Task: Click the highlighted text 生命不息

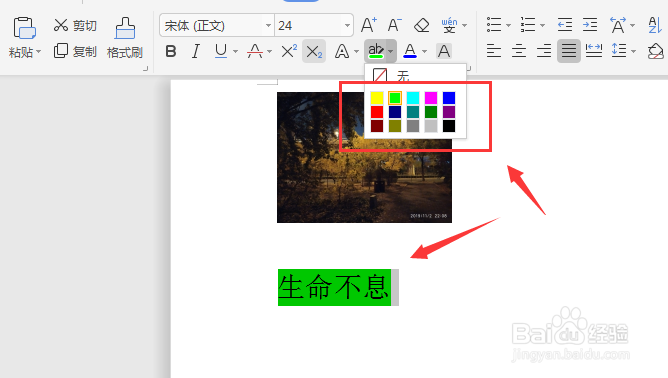Action: [334, 287]
